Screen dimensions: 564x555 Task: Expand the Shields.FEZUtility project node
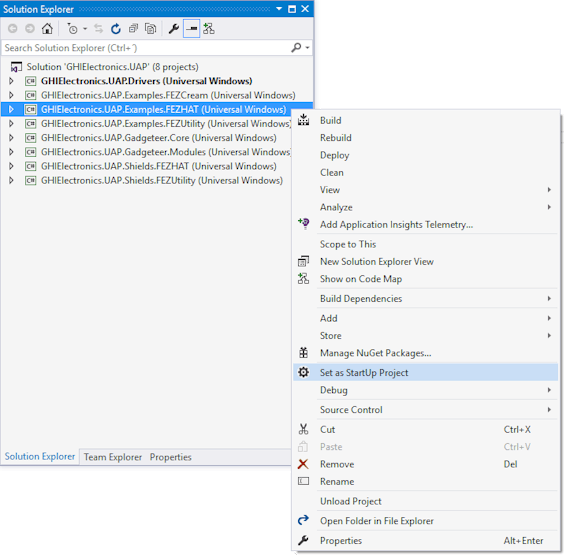pos(11,180)
